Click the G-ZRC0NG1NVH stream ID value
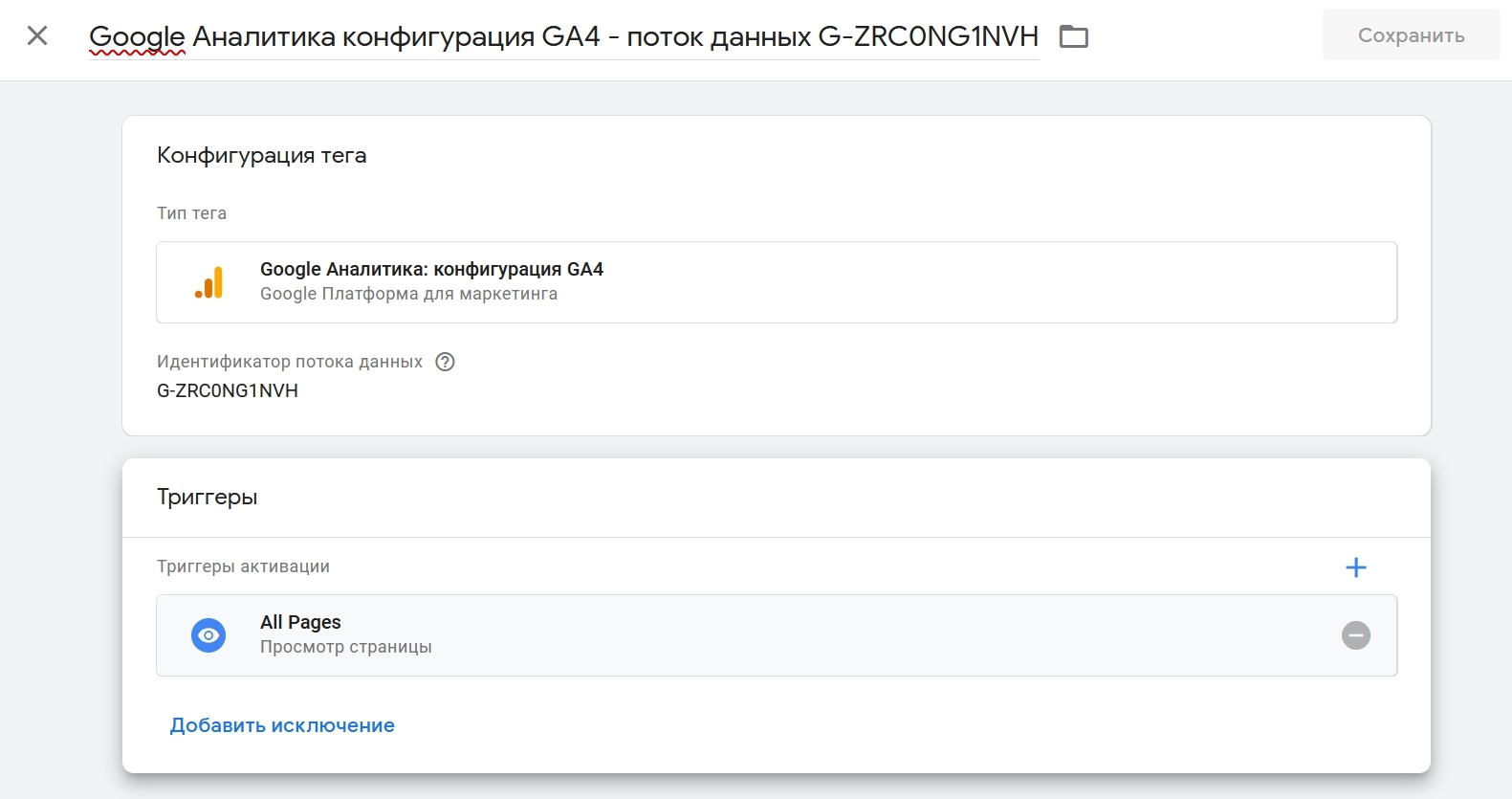 (x=228, y=390)
